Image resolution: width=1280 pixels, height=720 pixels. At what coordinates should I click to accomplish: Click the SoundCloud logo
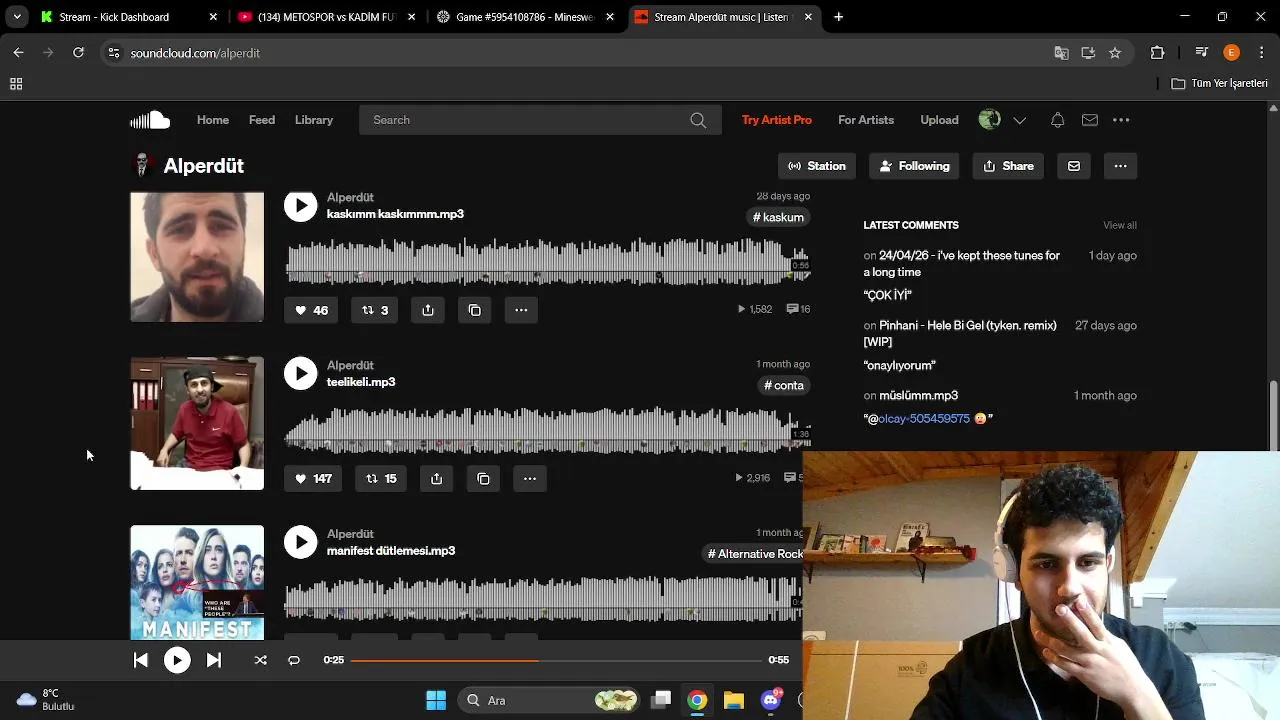[x=150, y=120]
